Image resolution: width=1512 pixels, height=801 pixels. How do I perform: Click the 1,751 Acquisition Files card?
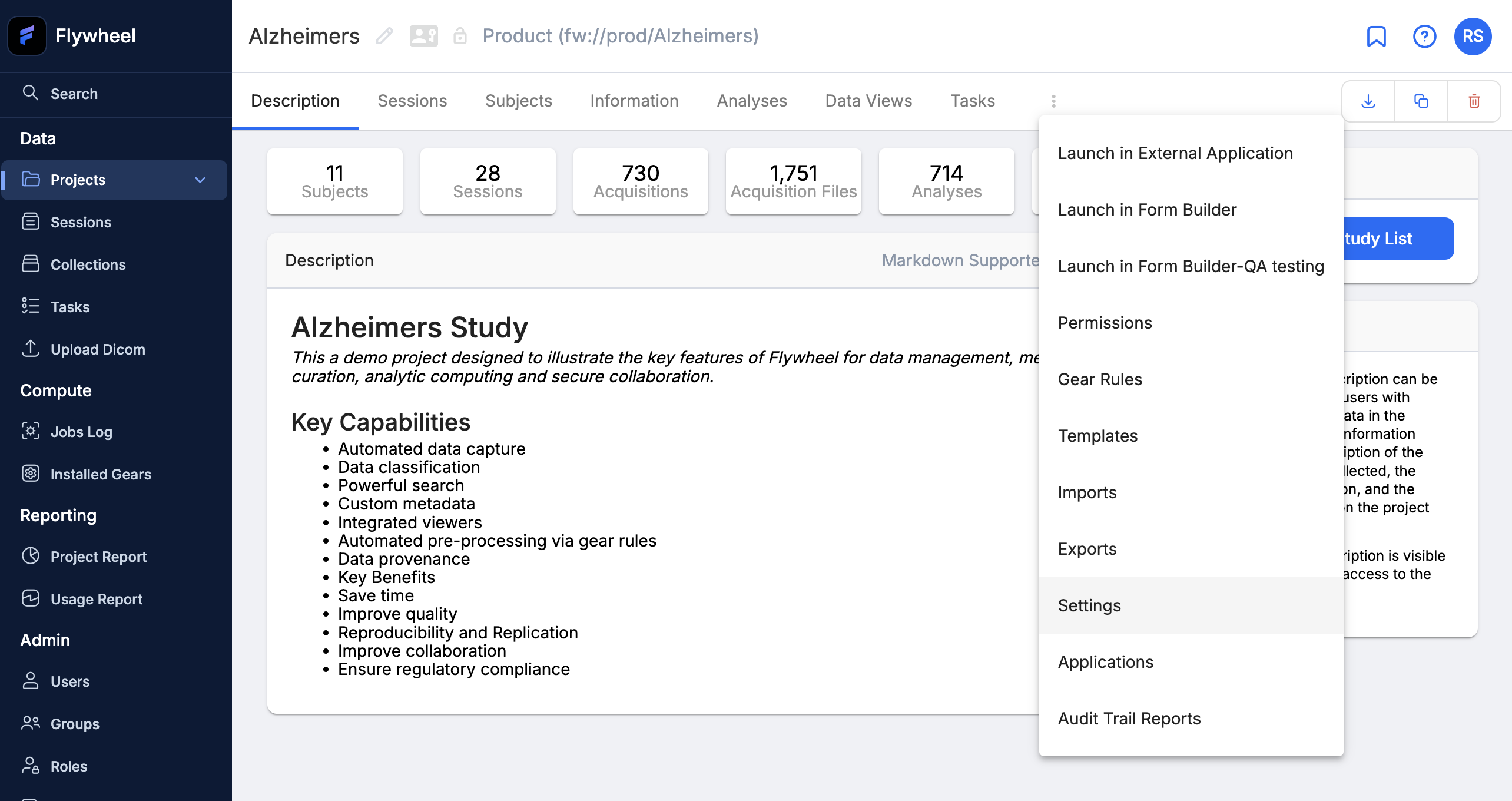[x=794, y=181]
